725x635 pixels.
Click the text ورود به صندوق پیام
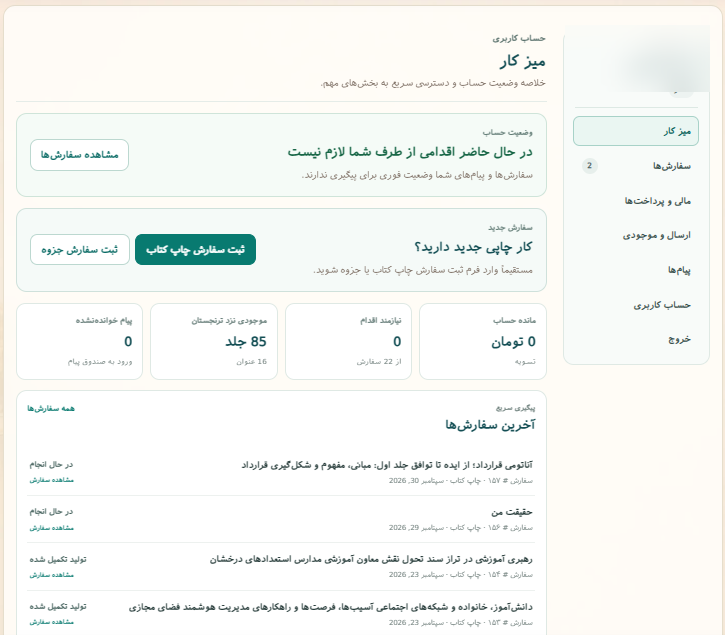coord(100,362)
